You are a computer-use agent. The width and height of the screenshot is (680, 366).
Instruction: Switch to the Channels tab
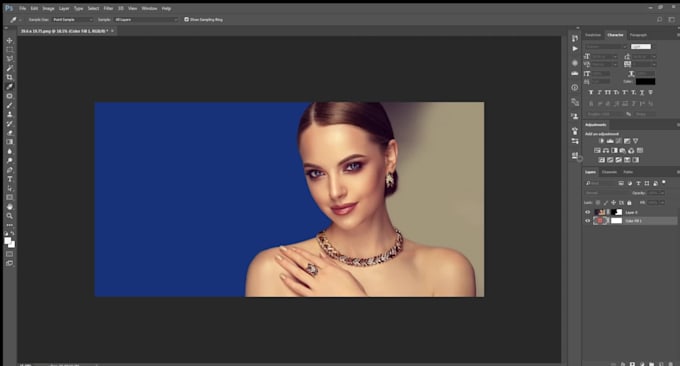pyautogui.click(x=609, y=172)
